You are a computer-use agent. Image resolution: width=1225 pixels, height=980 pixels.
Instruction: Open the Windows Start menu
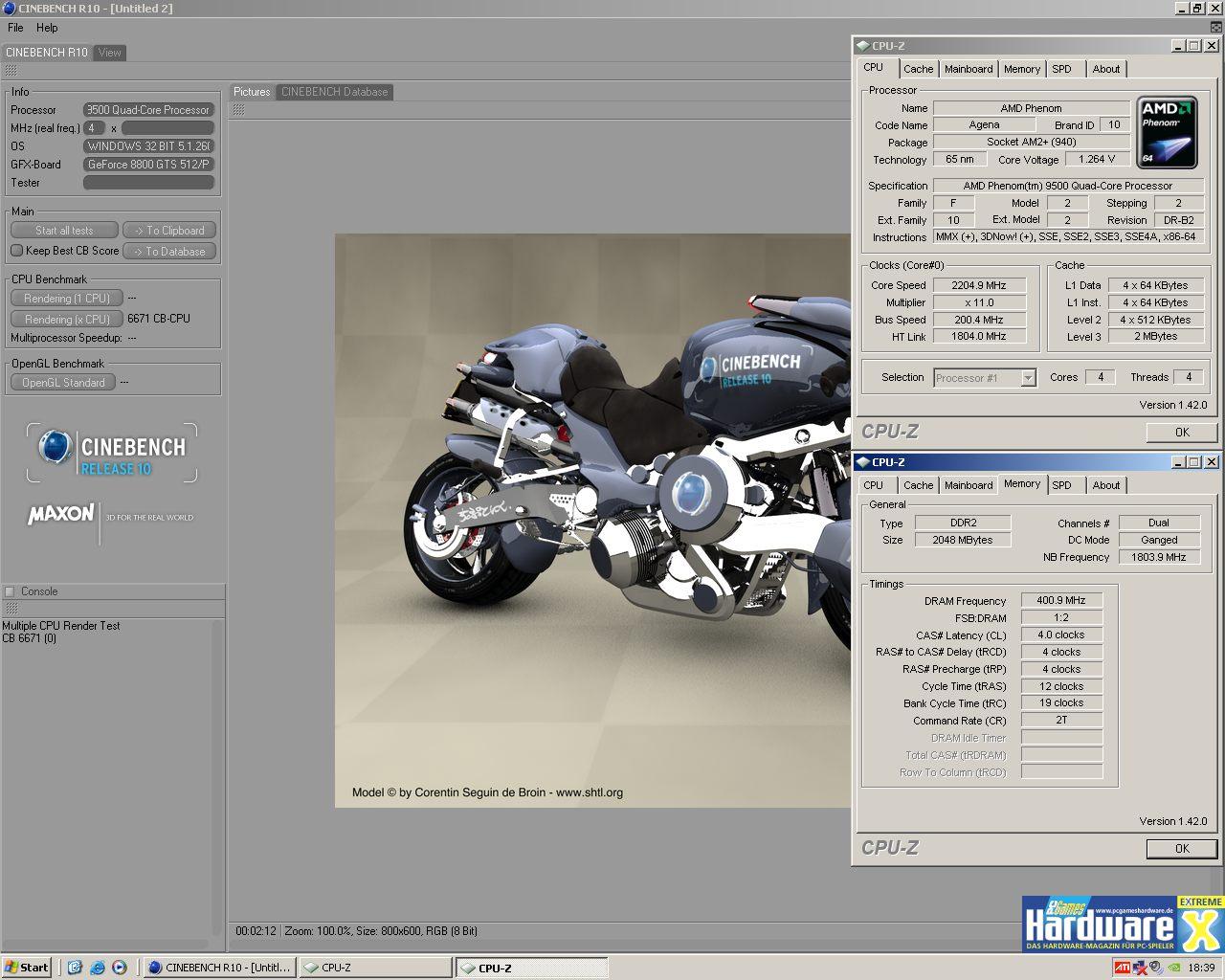tap(27, 968)
